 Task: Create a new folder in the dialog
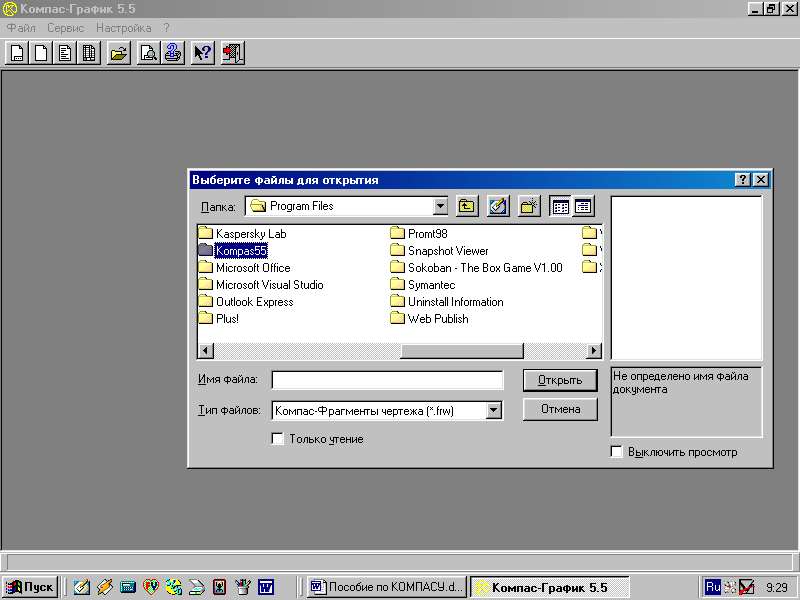coord(529,206)
